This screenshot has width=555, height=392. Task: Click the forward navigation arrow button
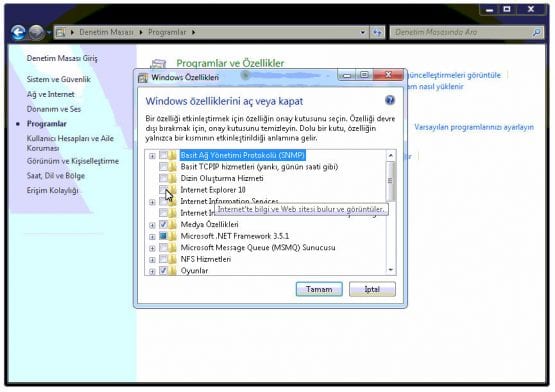coord(36,33)
